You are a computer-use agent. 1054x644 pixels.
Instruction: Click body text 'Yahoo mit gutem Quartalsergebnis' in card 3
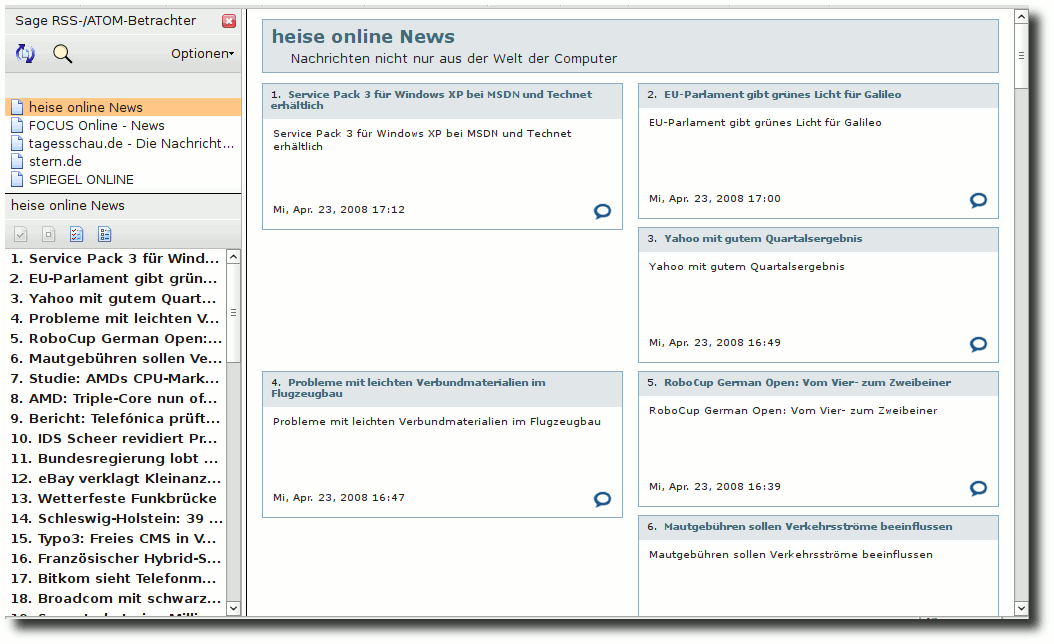pos(747,267)
